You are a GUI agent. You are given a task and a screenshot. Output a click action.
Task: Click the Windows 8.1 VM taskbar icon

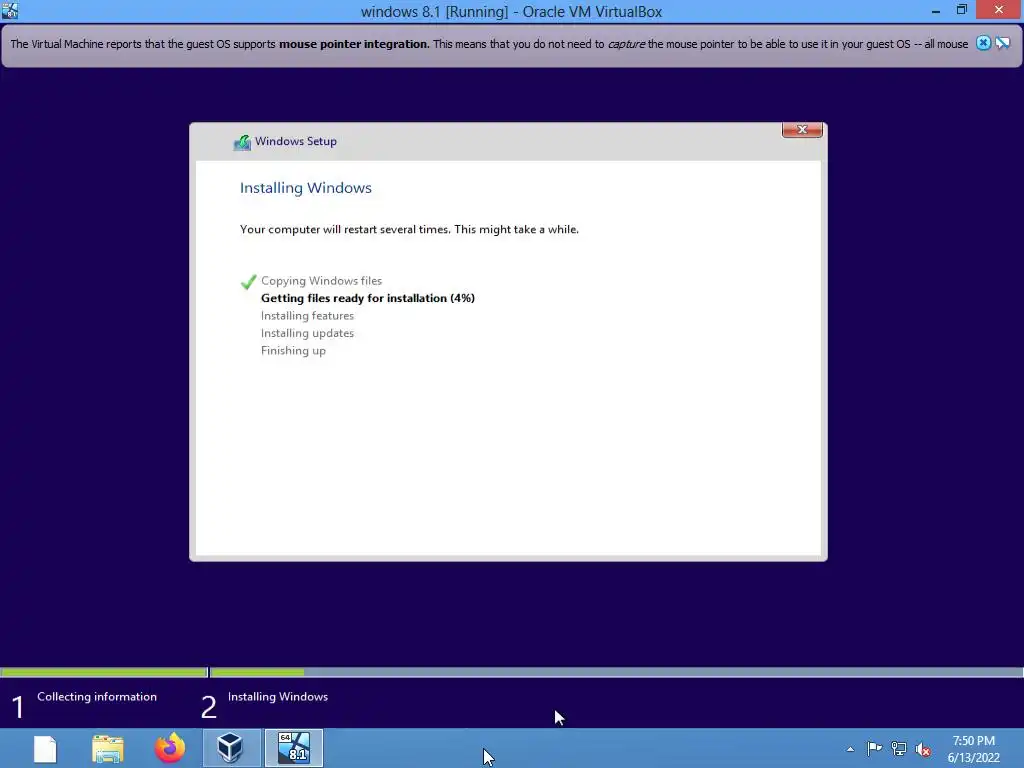pos(294,748)
